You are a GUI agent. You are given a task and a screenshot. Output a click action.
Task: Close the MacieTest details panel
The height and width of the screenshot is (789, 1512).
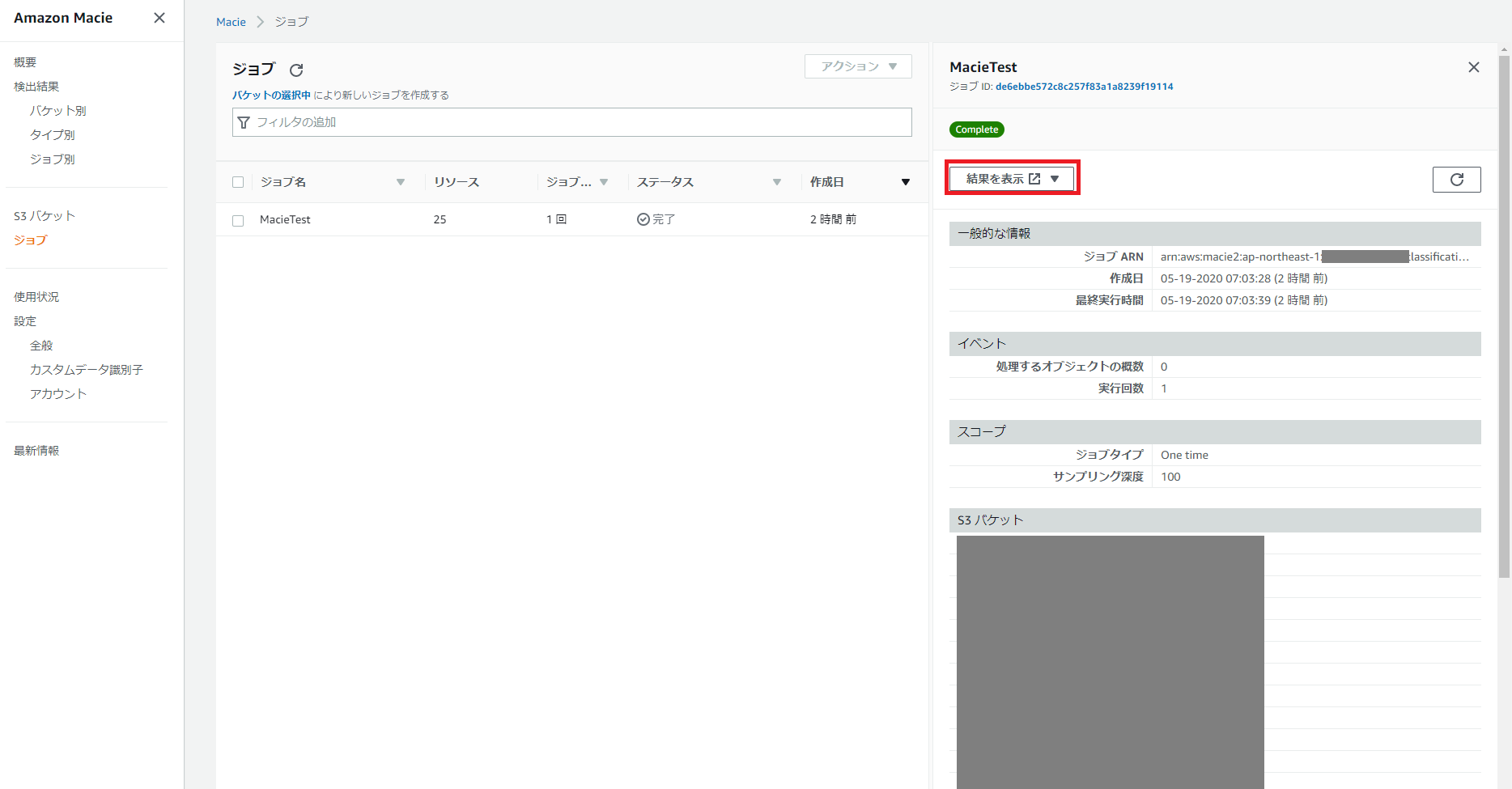1473,67
